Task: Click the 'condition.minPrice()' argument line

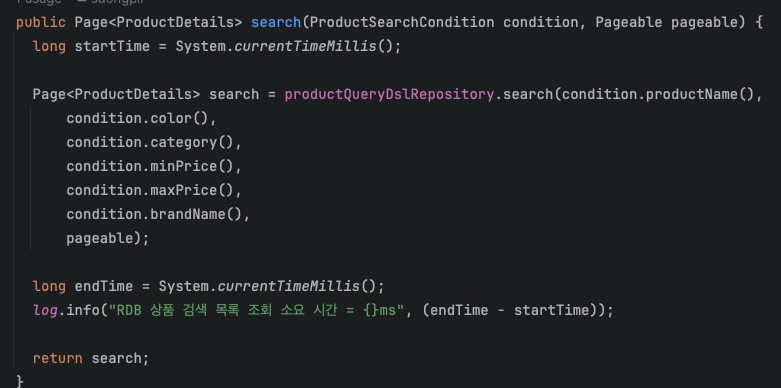Action: 154,166
